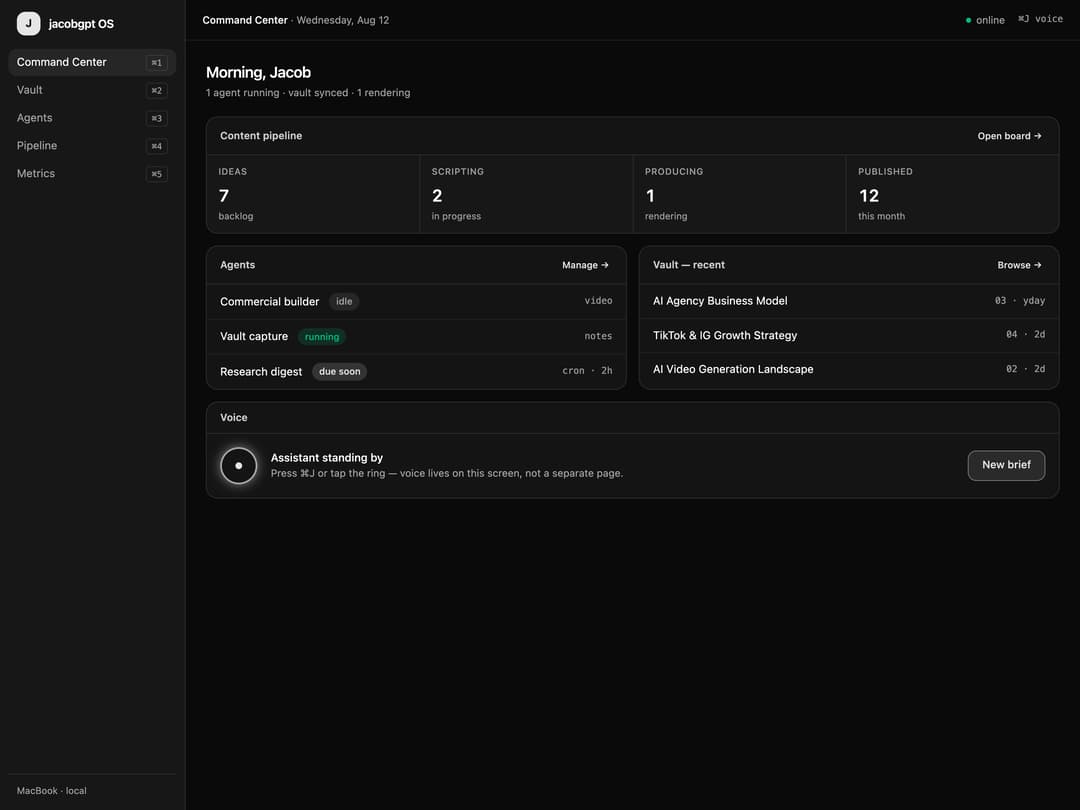Click the MacBook · local footer label
The width and height of the screenshot is (1080, 810).
click(52, 791)
